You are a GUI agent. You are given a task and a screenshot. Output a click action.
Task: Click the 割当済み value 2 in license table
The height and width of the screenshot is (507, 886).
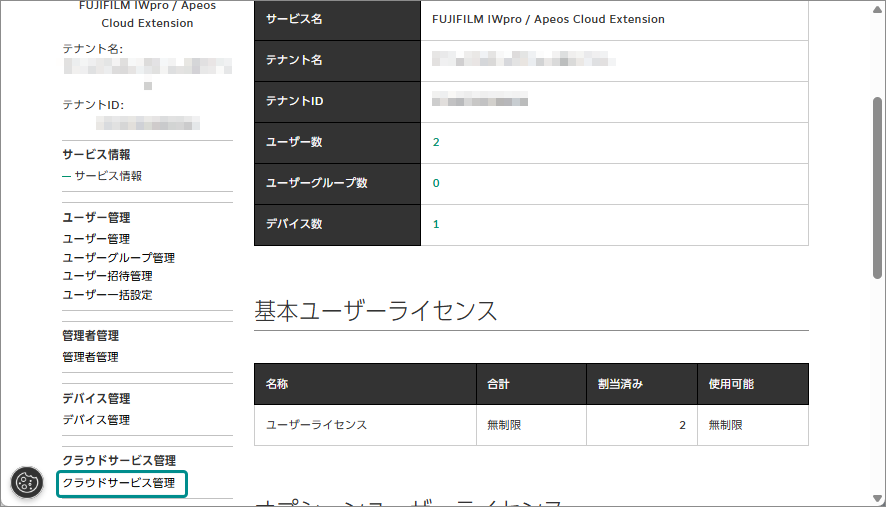click(x=683, y=425)
